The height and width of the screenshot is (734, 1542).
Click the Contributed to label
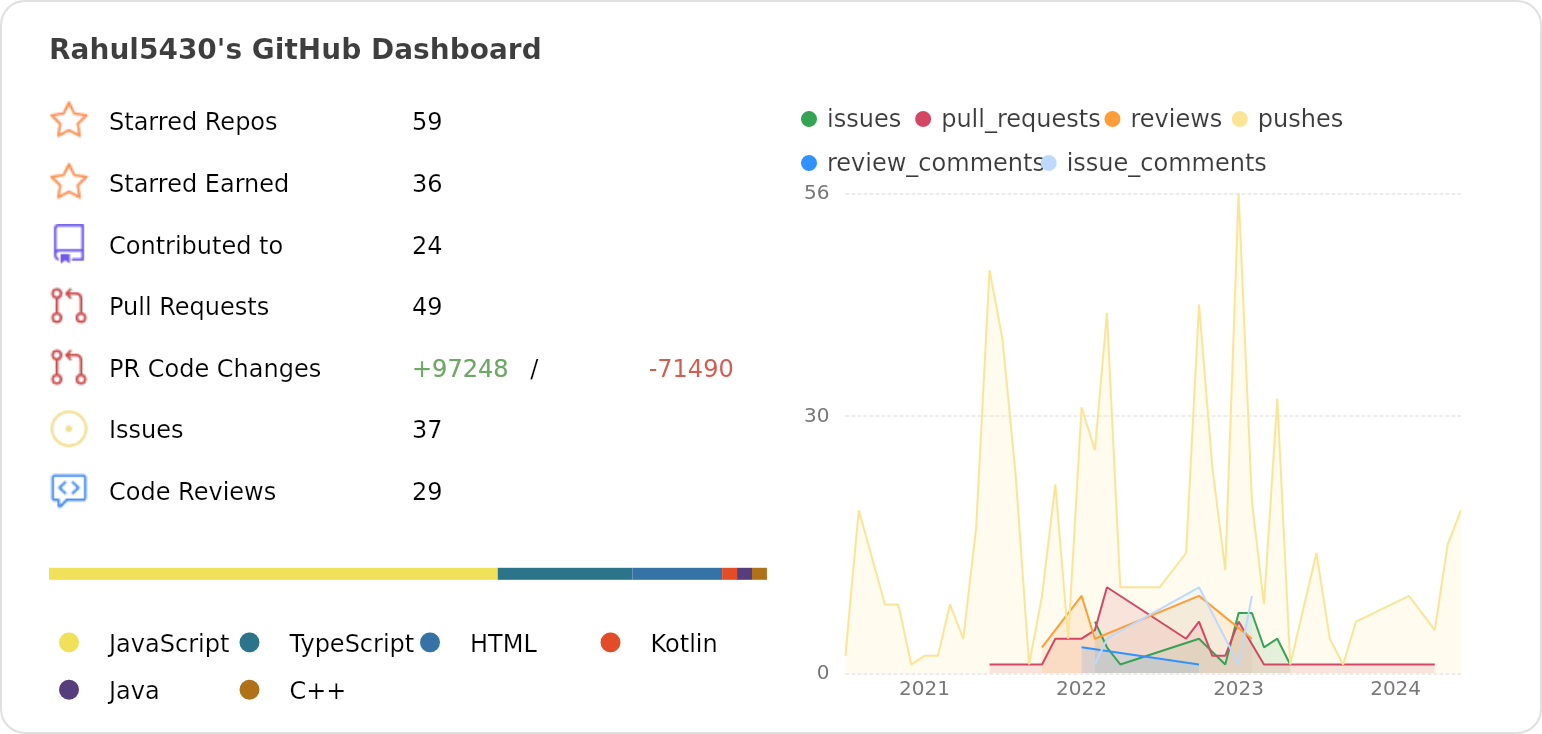(196, 246)
